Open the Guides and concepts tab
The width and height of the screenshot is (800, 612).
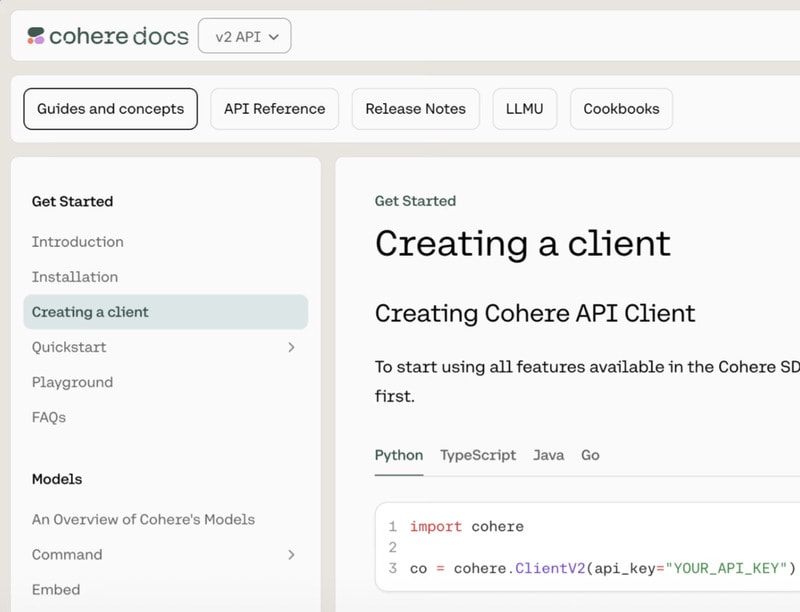(x=110, y=109)
